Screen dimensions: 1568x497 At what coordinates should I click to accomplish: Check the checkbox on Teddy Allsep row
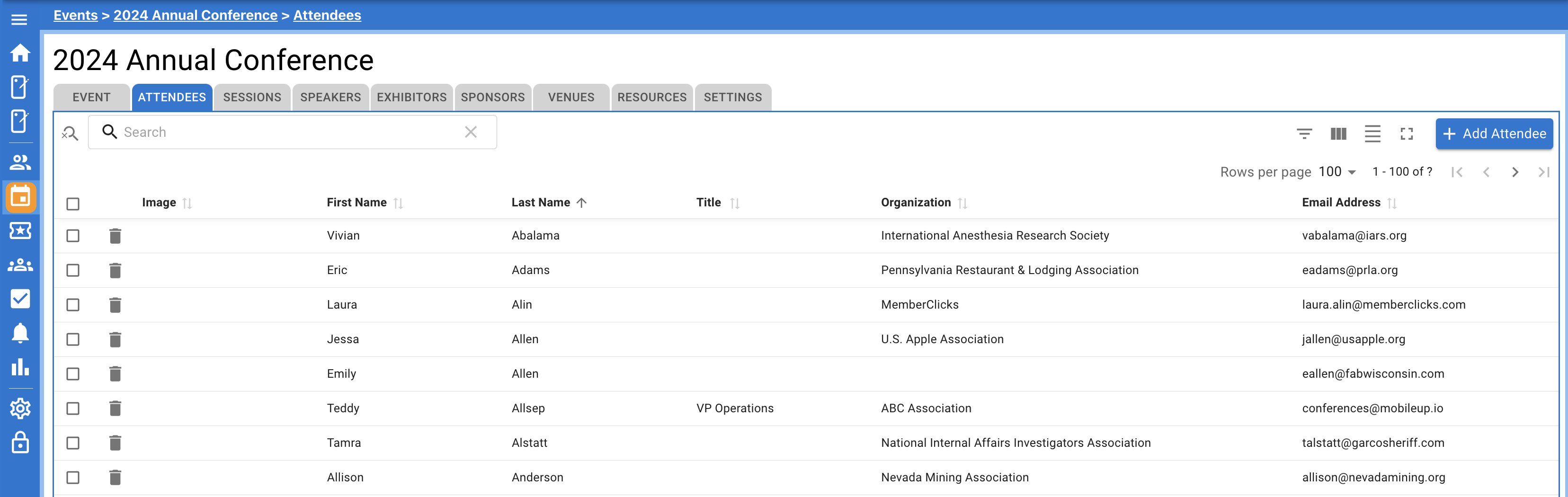[72, 408]
